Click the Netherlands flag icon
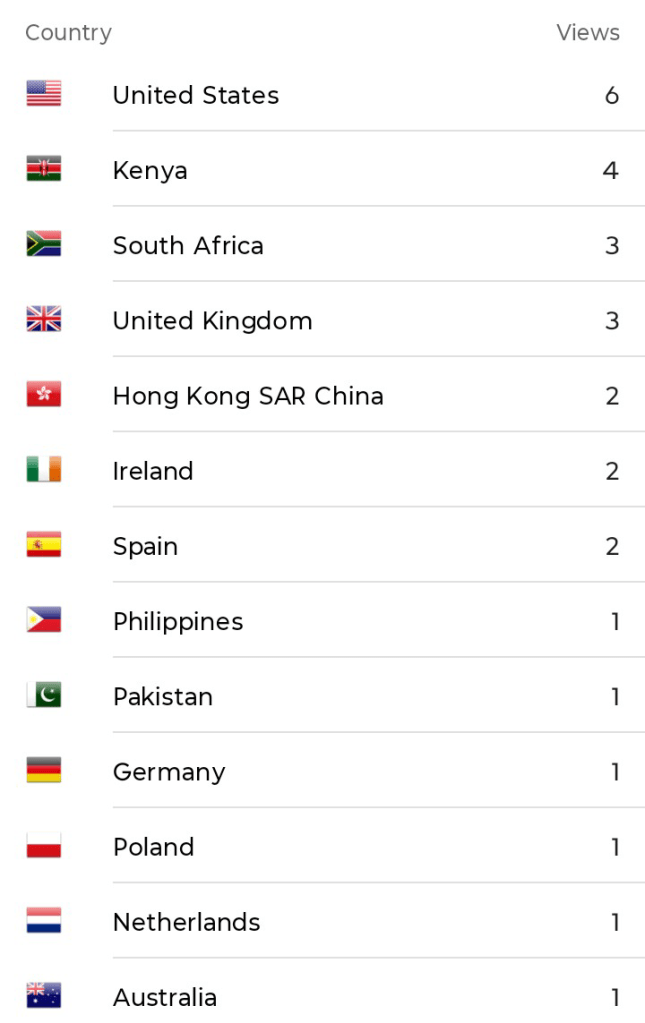 pyautogui.click(x=43, y=921)
